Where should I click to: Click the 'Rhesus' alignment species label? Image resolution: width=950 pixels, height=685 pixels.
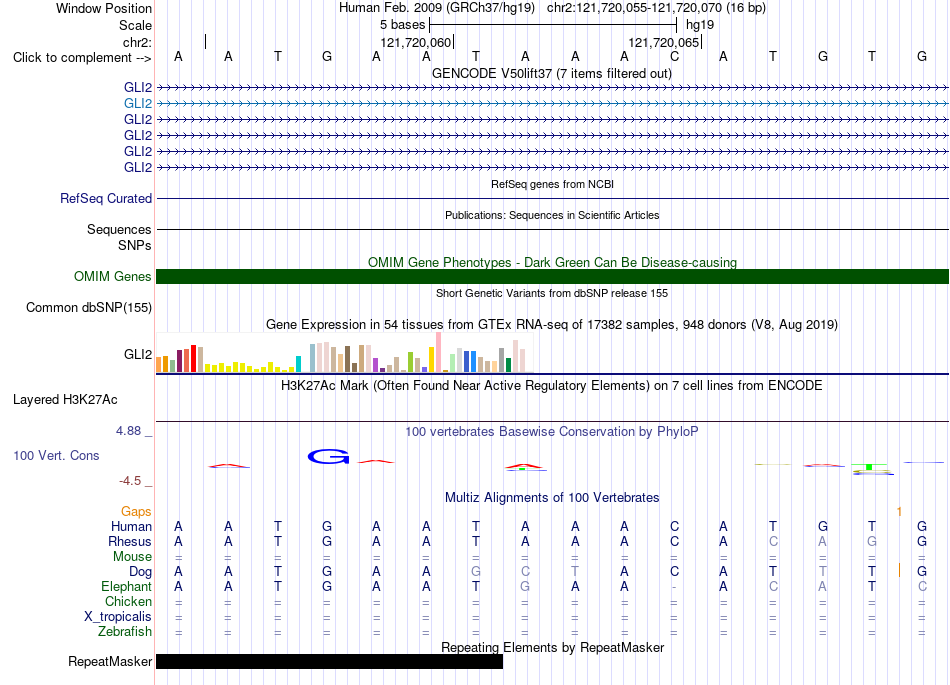[130, 541]
